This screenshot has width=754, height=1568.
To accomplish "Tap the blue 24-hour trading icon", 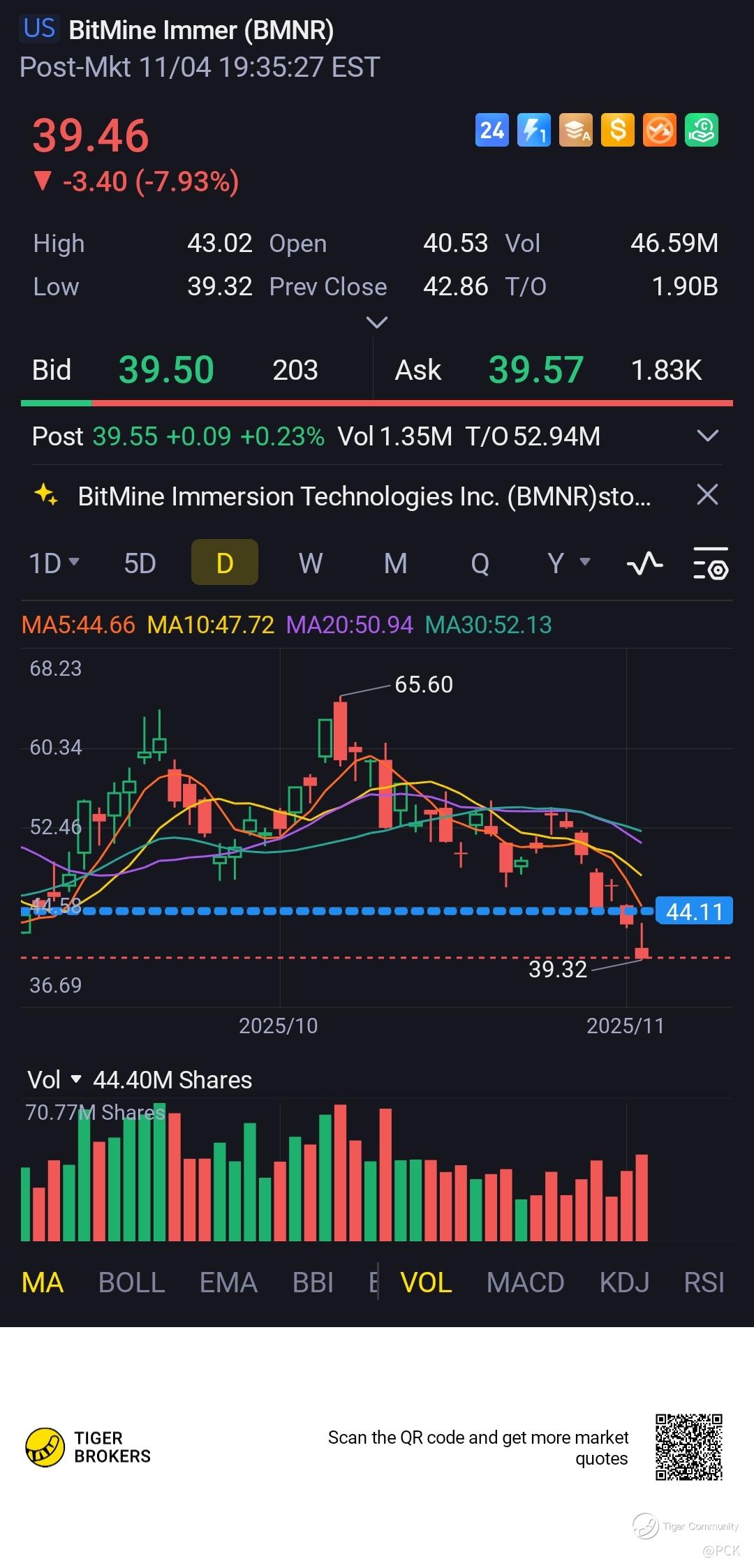I will coord(492,130).
